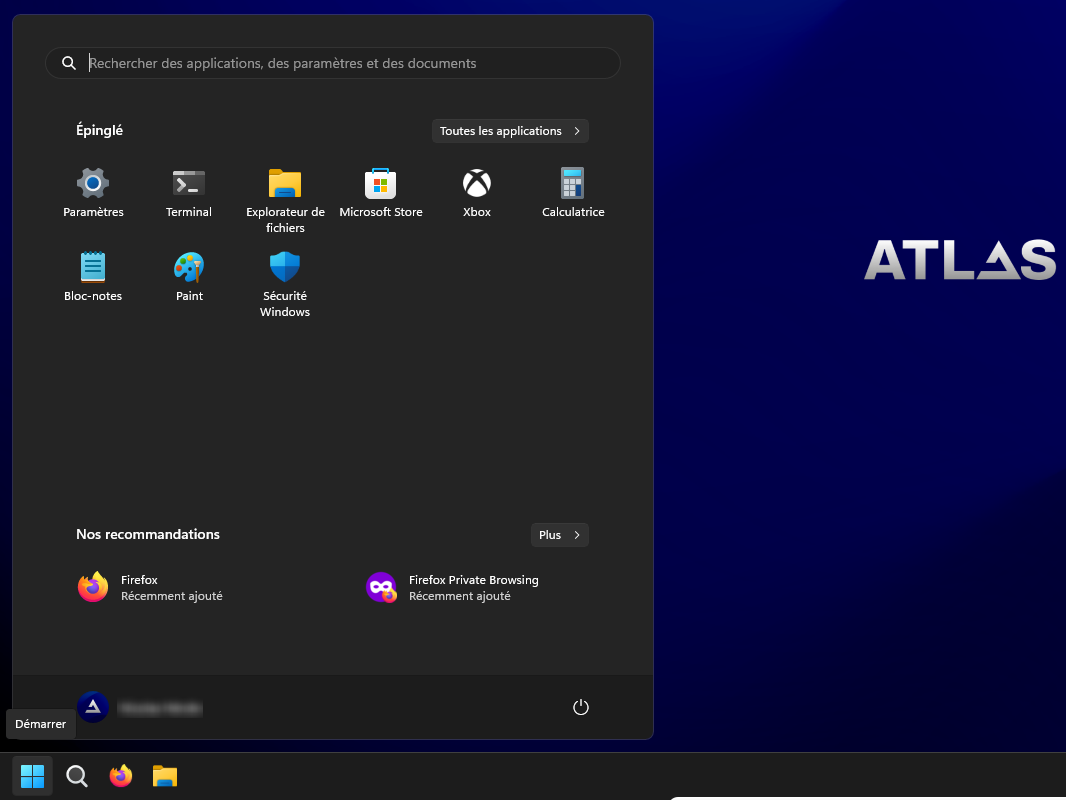Click the power button icon
The image size is (1066, 800).
pyautogui.click(x=581, y=708)
